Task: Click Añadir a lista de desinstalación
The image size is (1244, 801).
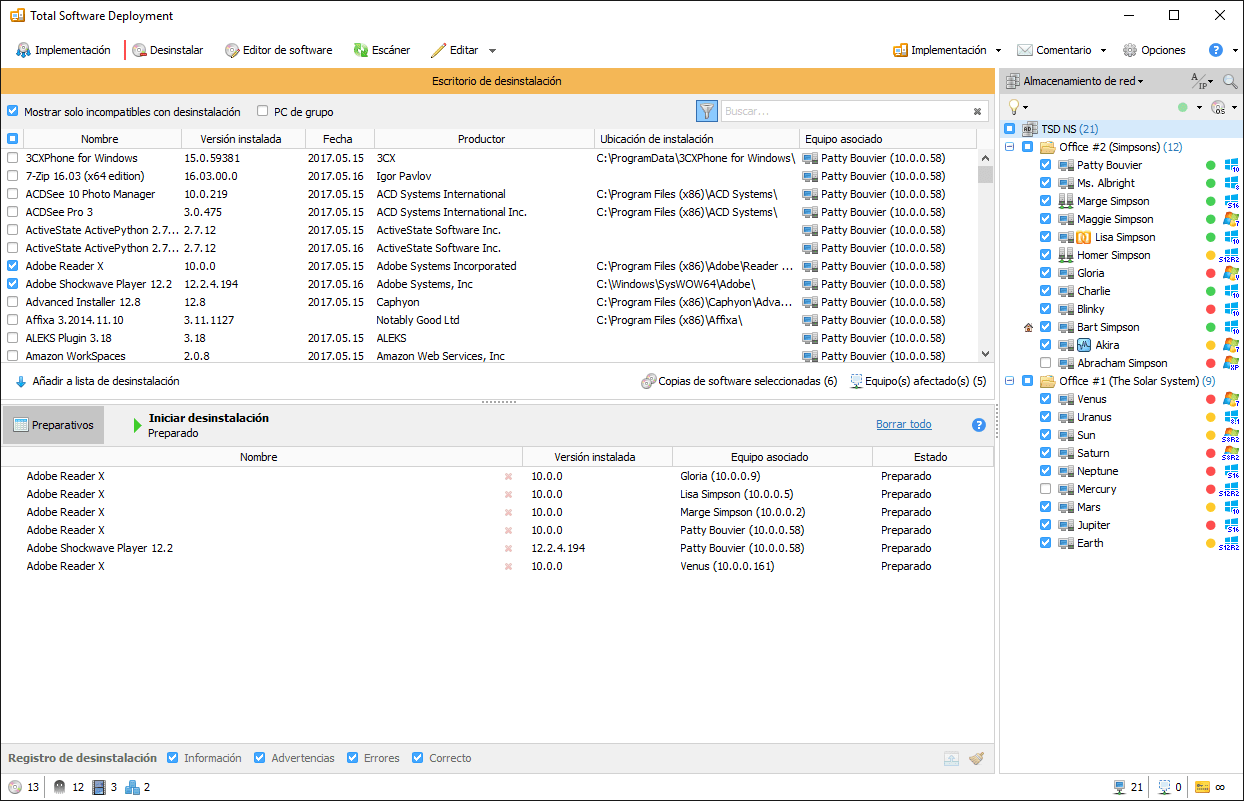Action: coord(97,381)
